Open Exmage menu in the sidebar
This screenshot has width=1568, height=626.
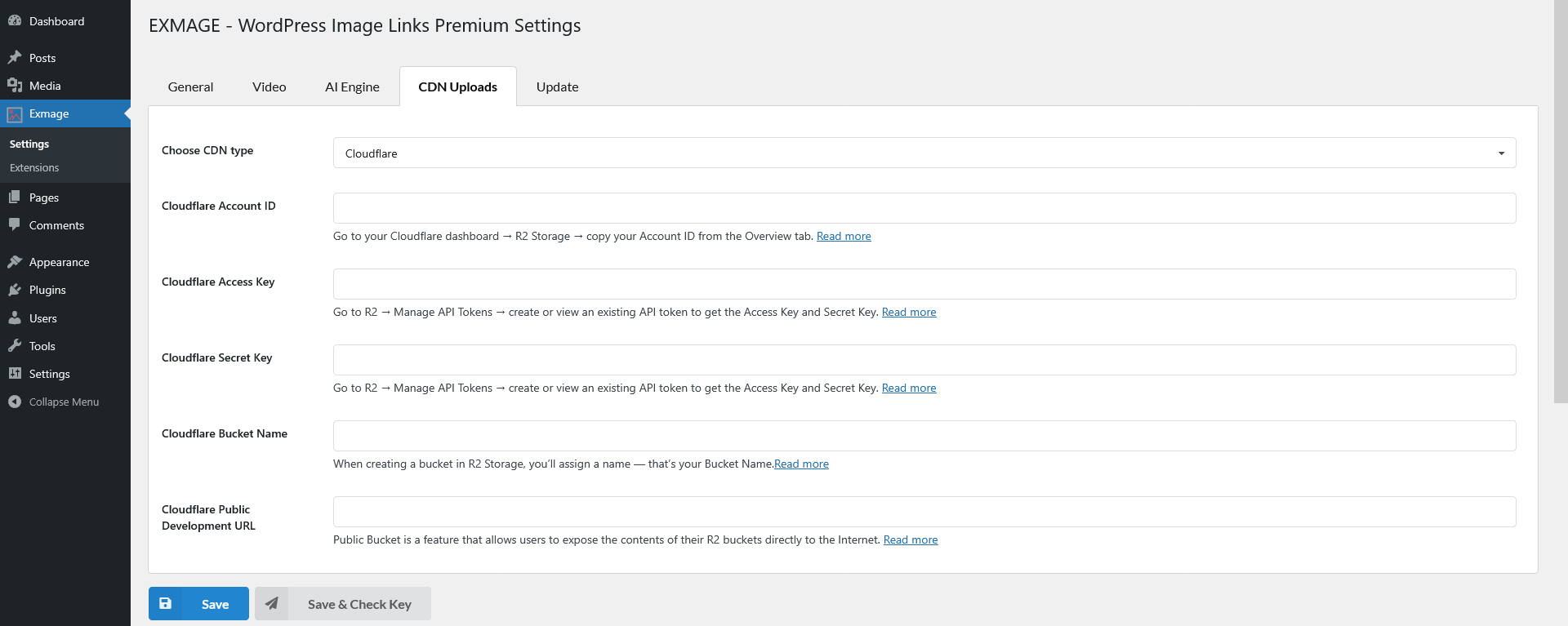tap(65, 113)
